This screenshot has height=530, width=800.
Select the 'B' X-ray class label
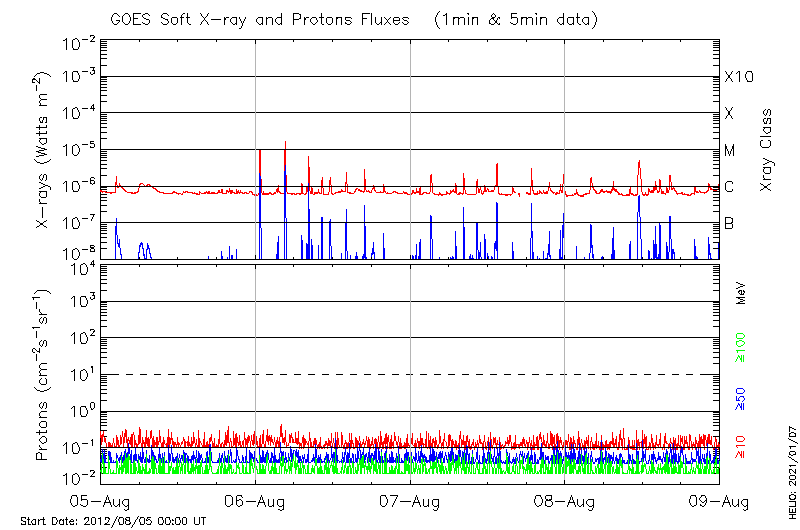(x=729, y=223)
